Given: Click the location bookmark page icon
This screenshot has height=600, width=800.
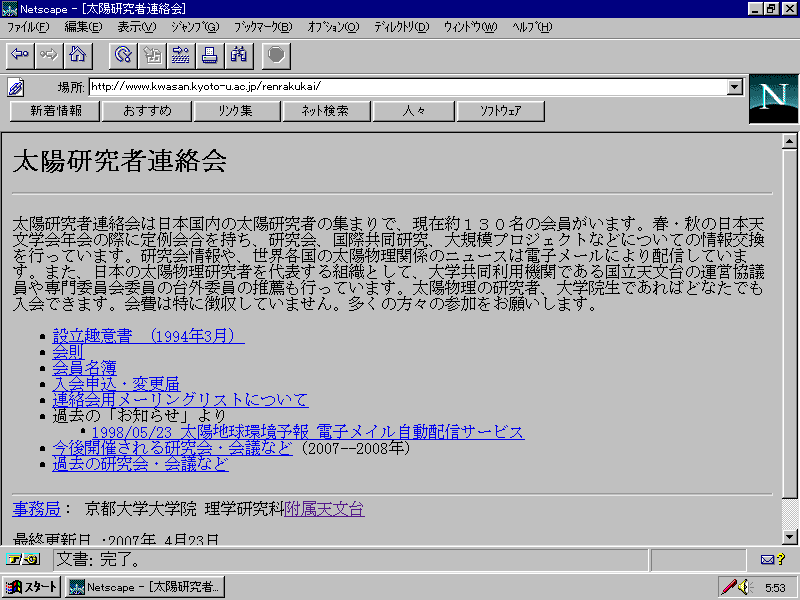Looking at the screenshot, I should 16,87.
